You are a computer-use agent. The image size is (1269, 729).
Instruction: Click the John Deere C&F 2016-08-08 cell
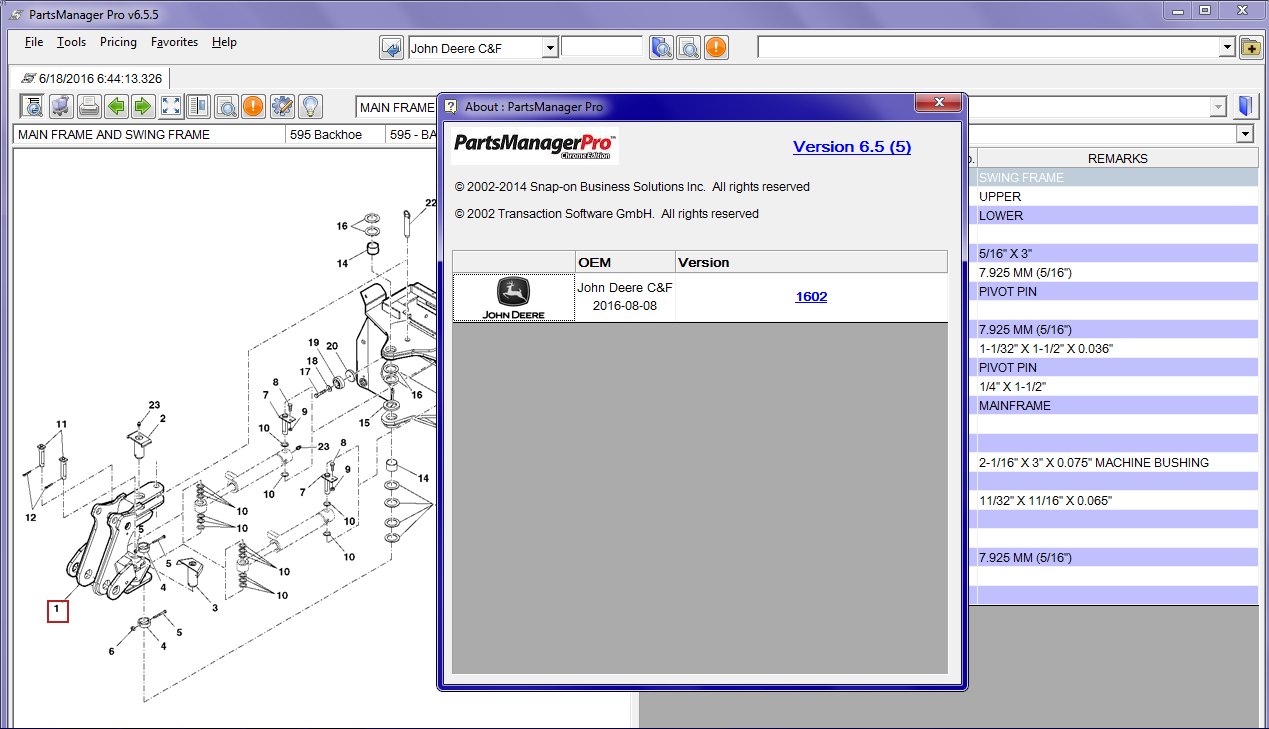pyautogui.click(x=625, y=297)
